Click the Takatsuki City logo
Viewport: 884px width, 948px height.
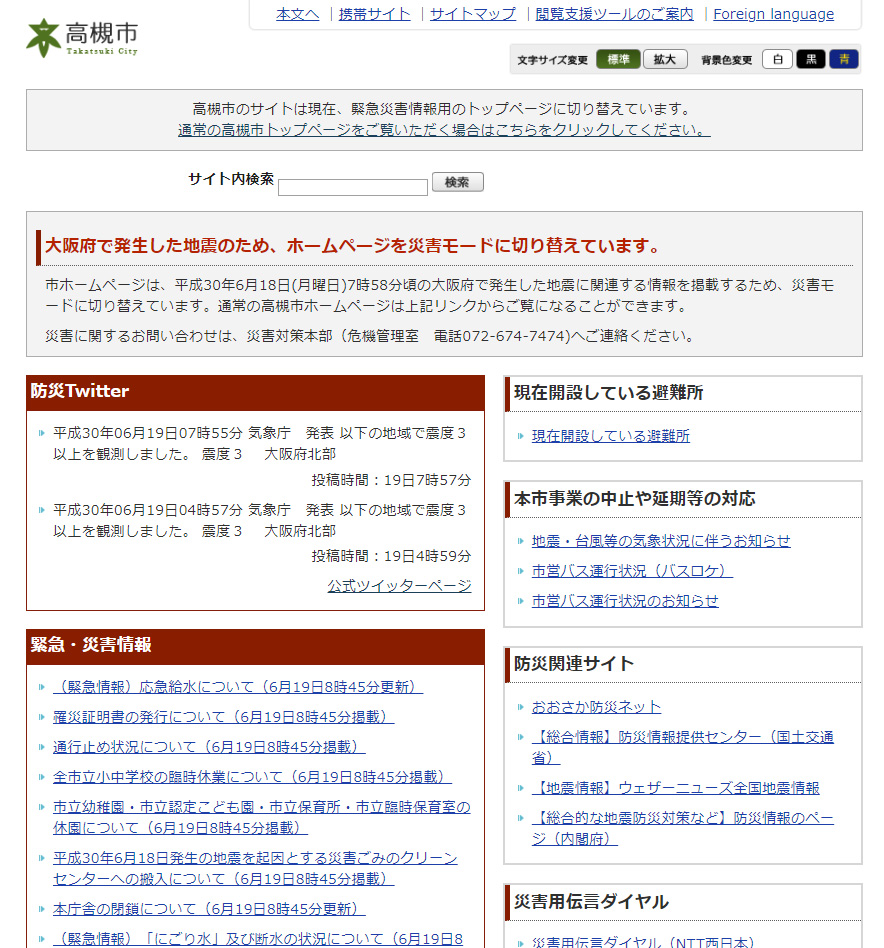tap(82, 37)
